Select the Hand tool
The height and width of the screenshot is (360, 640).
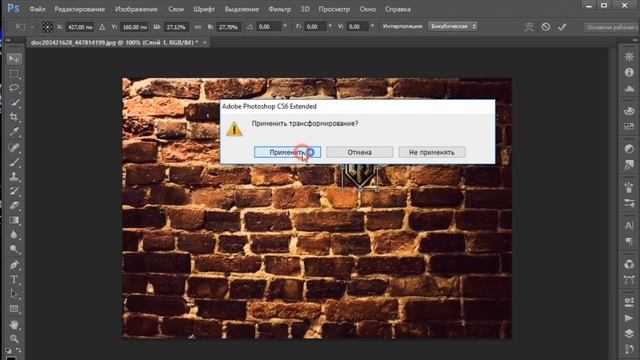click(14, 324)
